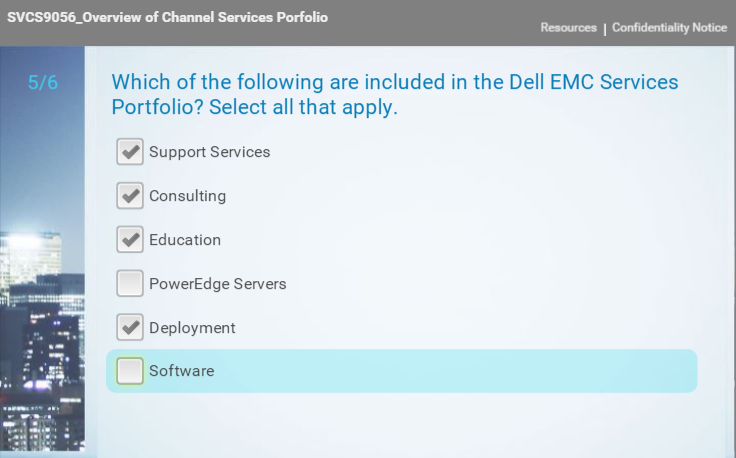Click the 'Select all that apply' instruction text
Viewport: 736px width, 458px height.
click(303, 107)
